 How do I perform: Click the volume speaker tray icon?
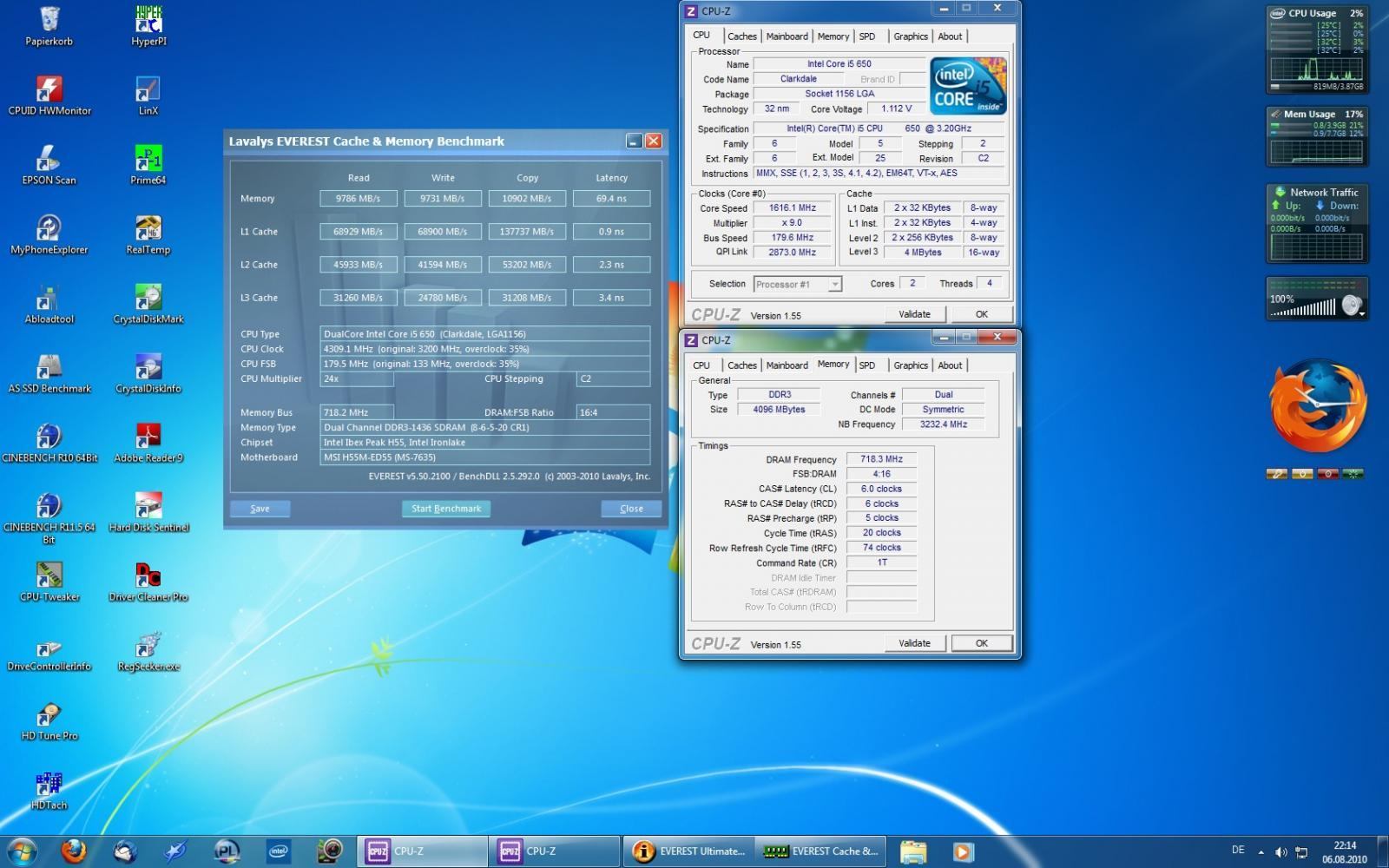pyautogui.click(x=1281, y=852)
